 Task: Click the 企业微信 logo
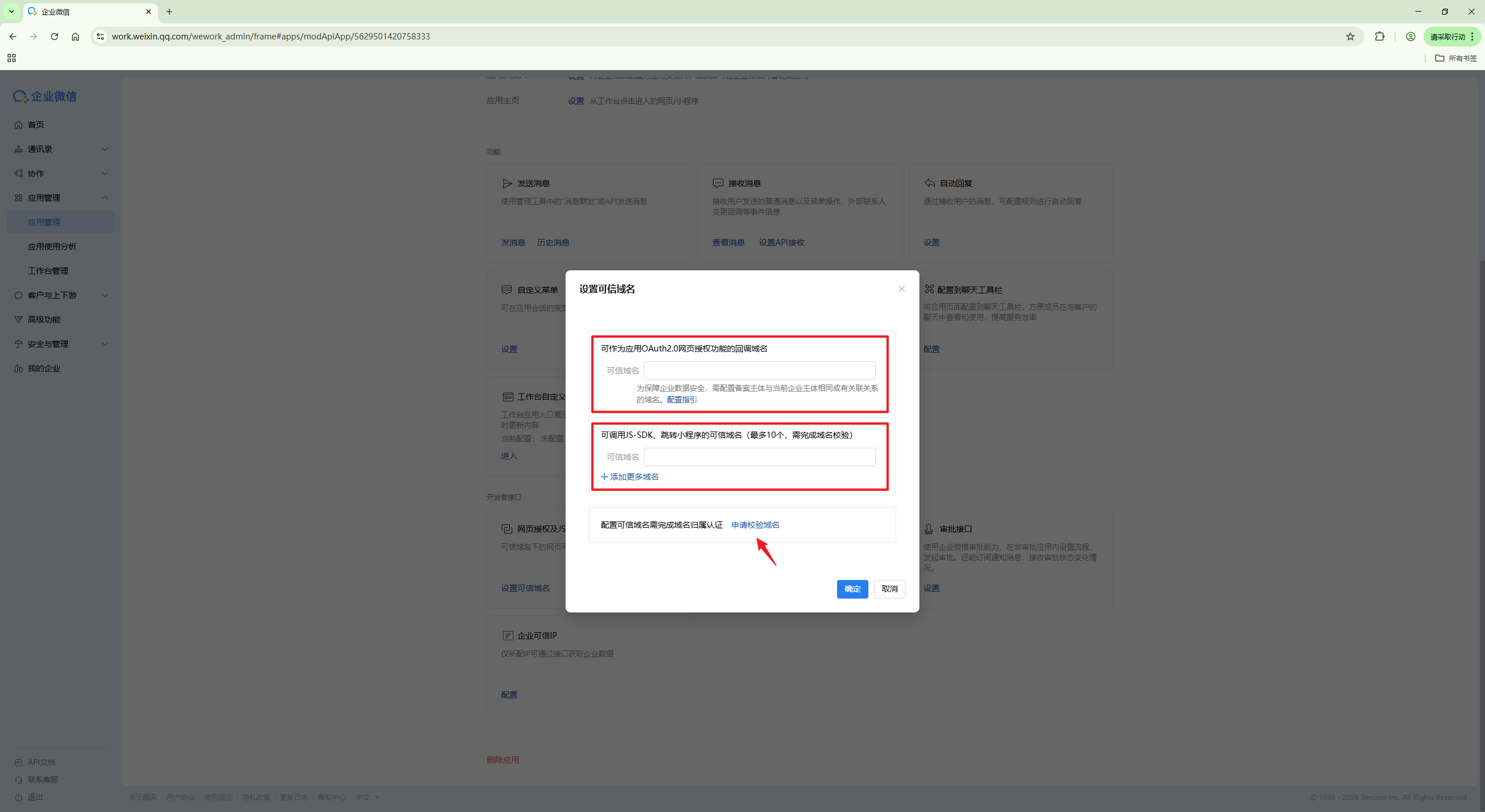tap(45, 96)
